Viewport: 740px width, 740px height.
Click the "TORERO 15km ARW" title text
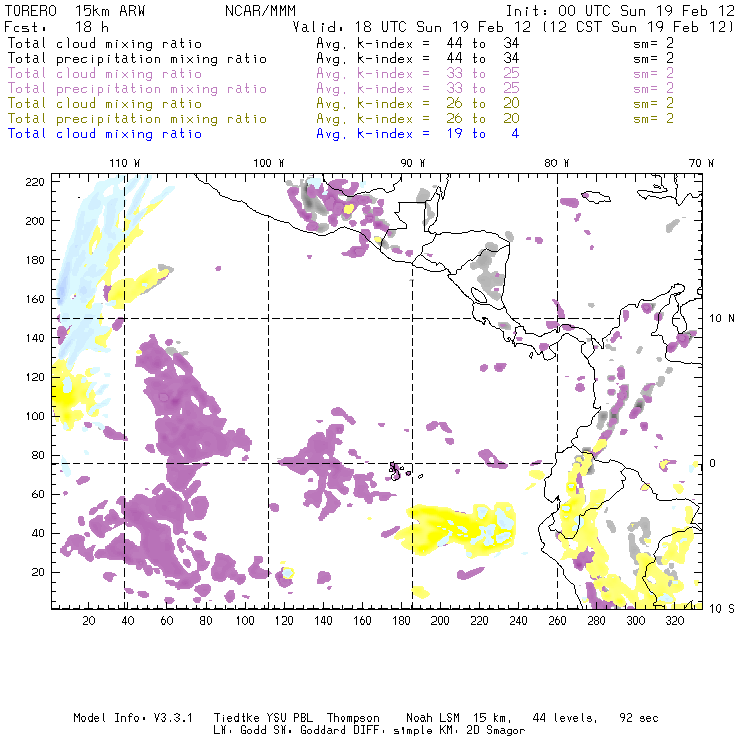click(x=75, y=11)
